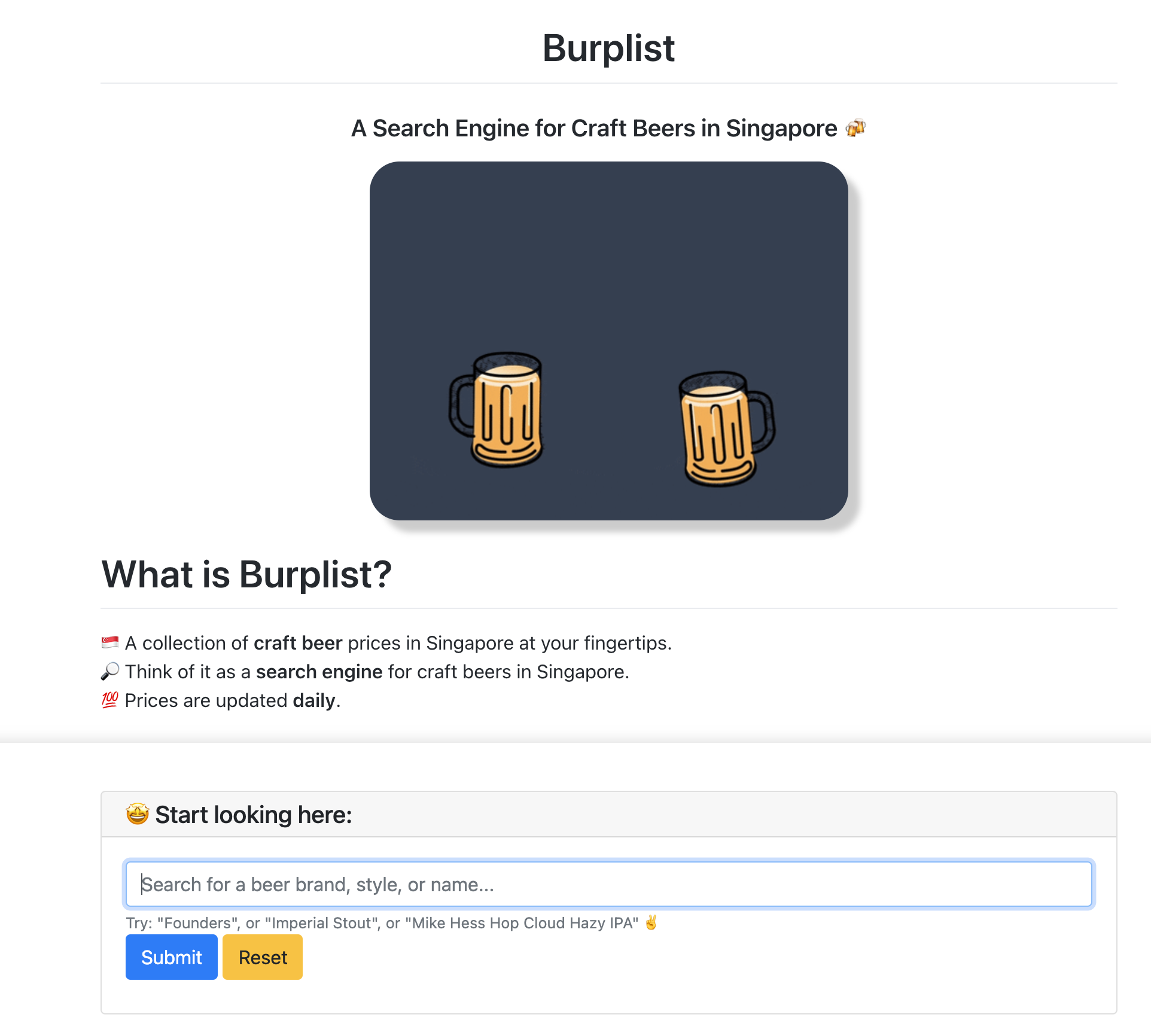This screenshot has width=1151, height=1036.
Task: Click the Imperial Stout search suggestion
Action: pos(321,923)
